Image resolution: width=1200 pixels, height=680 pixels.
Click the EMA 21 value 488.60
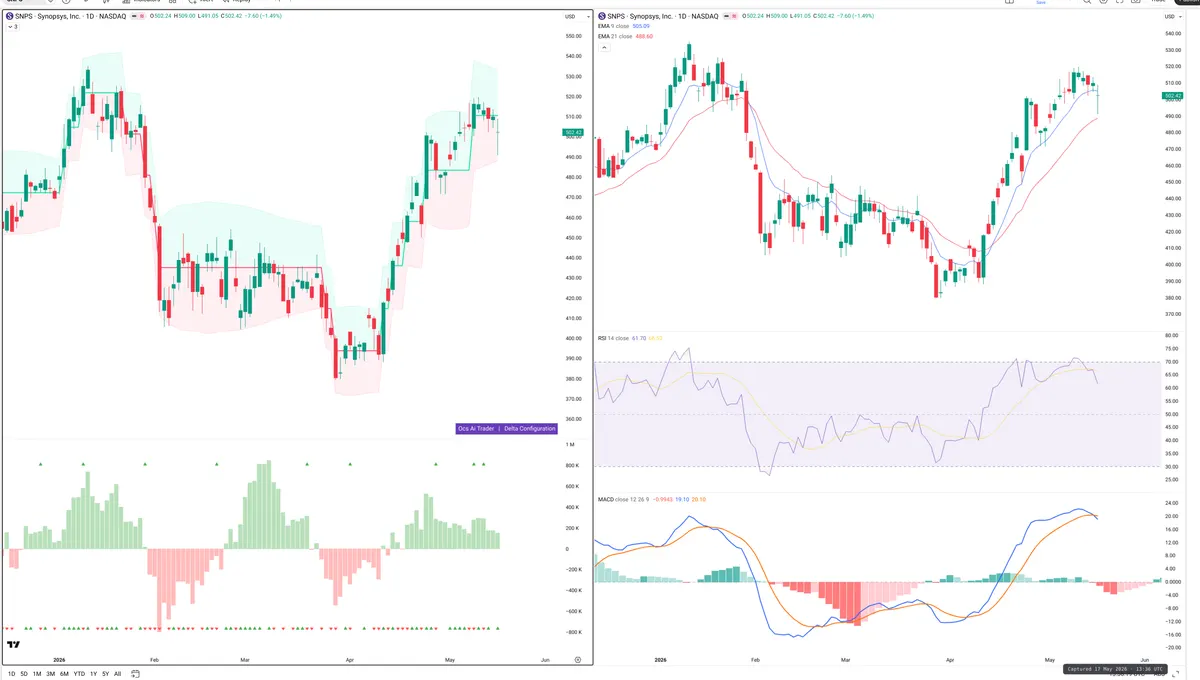(644, 36)
